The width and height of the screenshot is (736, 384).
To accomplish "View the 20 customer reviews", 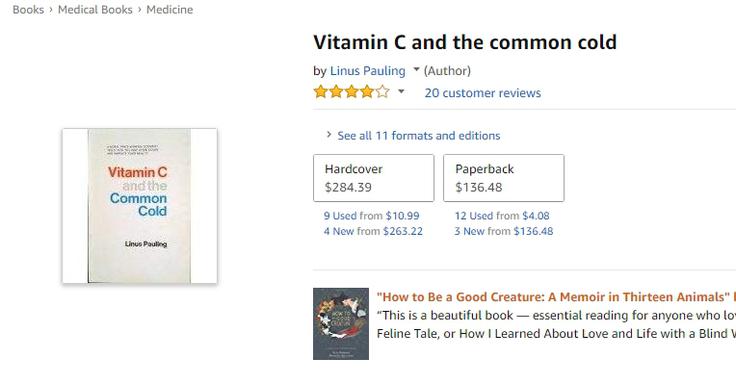I will [483, 93].
